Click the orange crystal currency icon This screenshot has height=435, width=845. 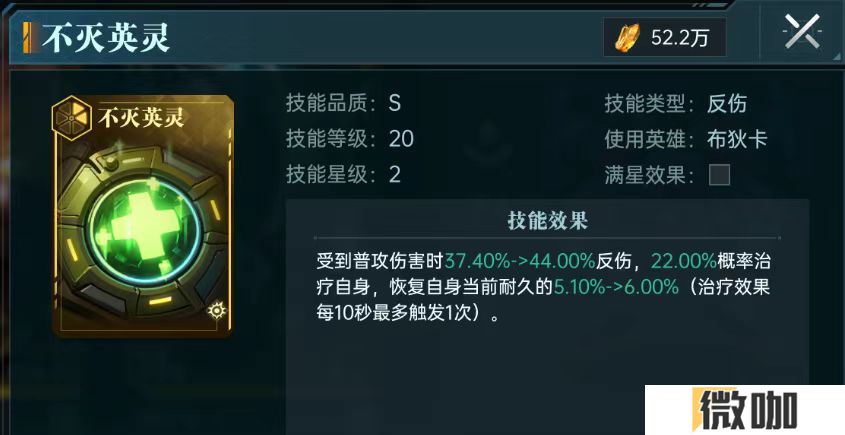tap(627, 37)
